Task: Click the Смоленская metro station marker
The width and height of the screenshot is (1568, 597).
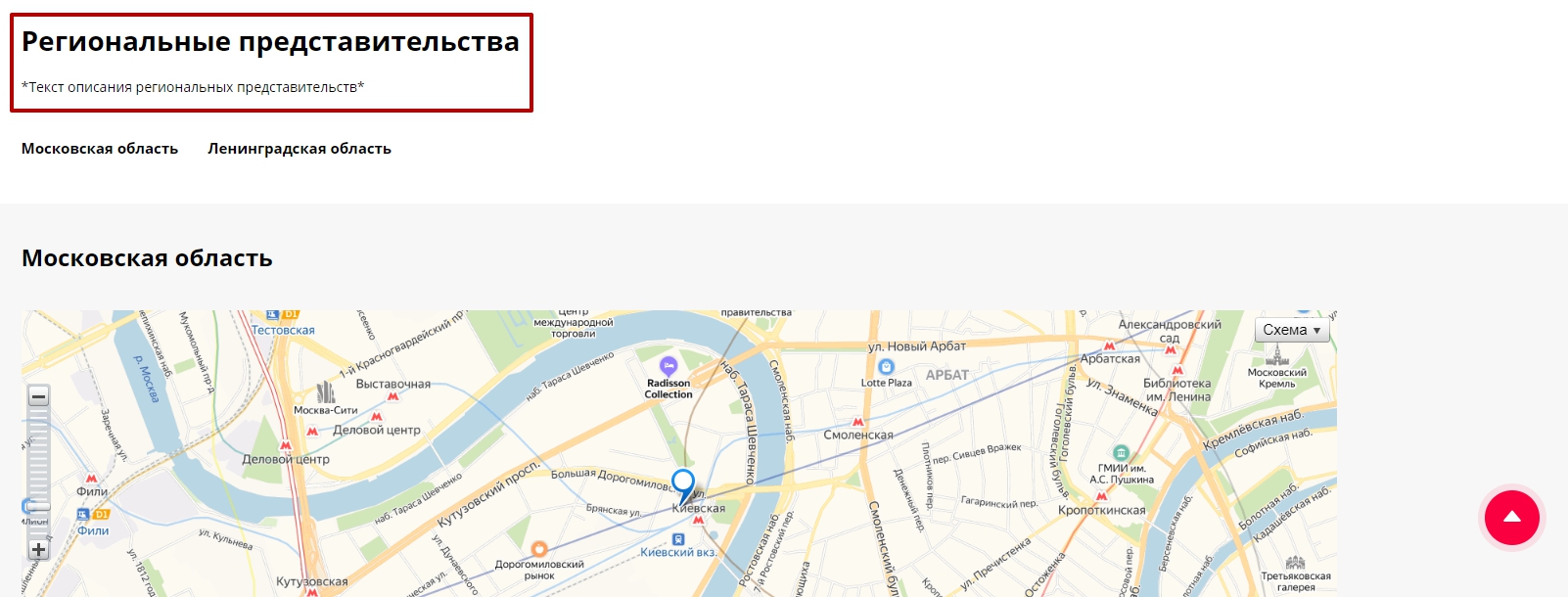Action: [x=858, y=422]
